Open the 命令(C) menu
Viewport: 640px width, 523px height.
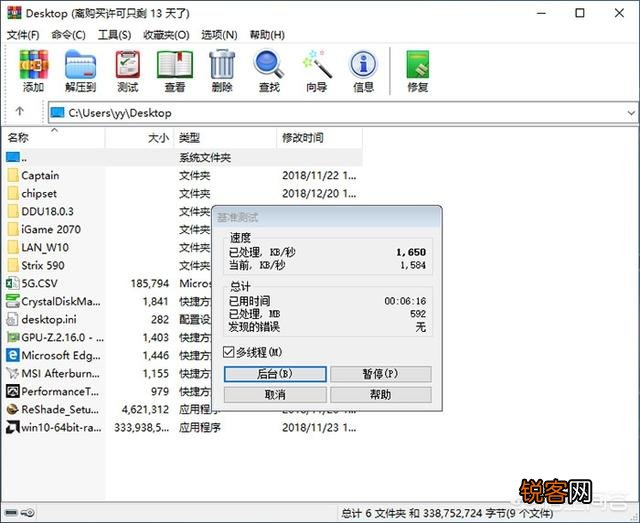tap(68, 35)
